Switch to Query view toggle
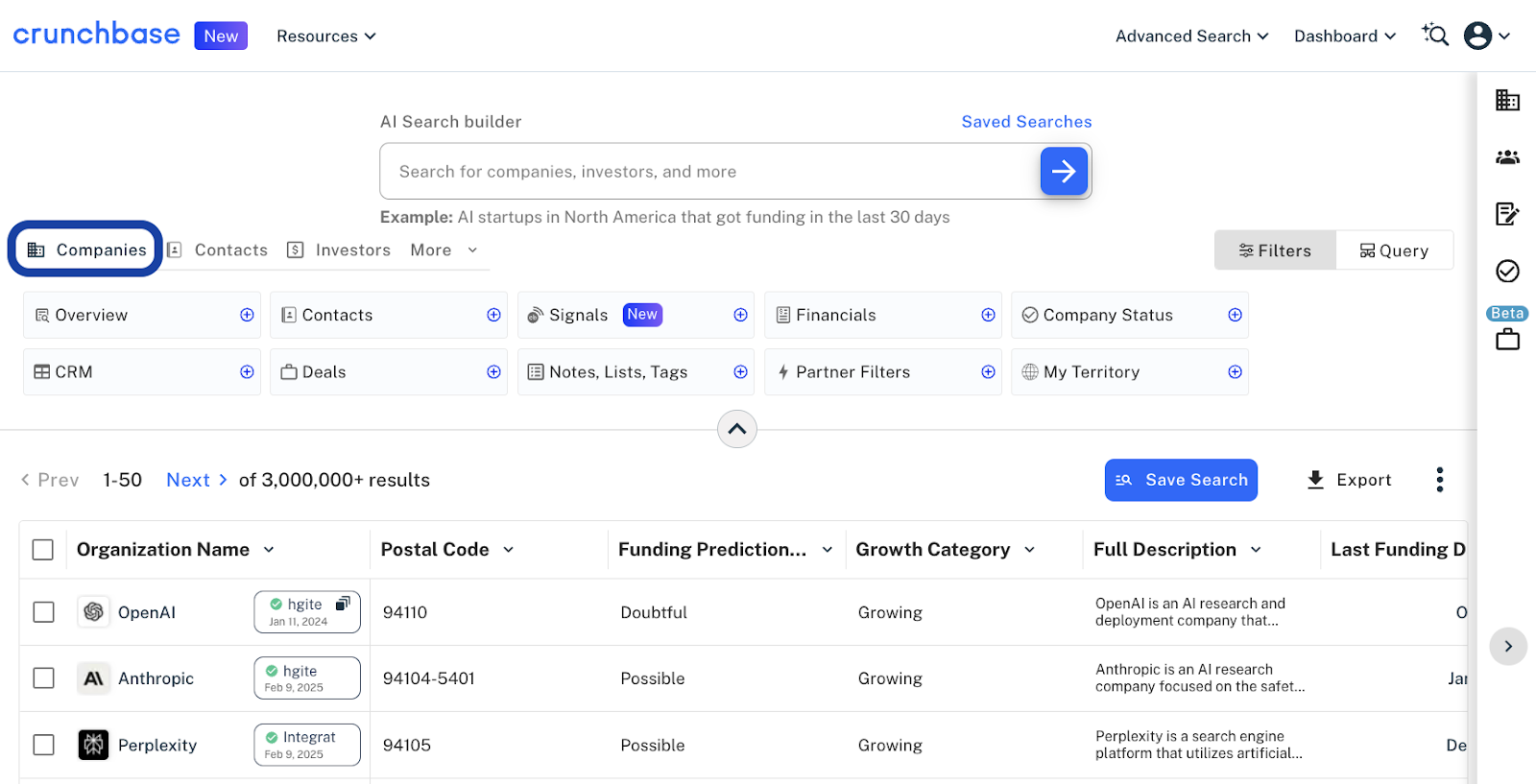Image resolution: width=1536 pixels, height=784 pixels. [1394, 250]
